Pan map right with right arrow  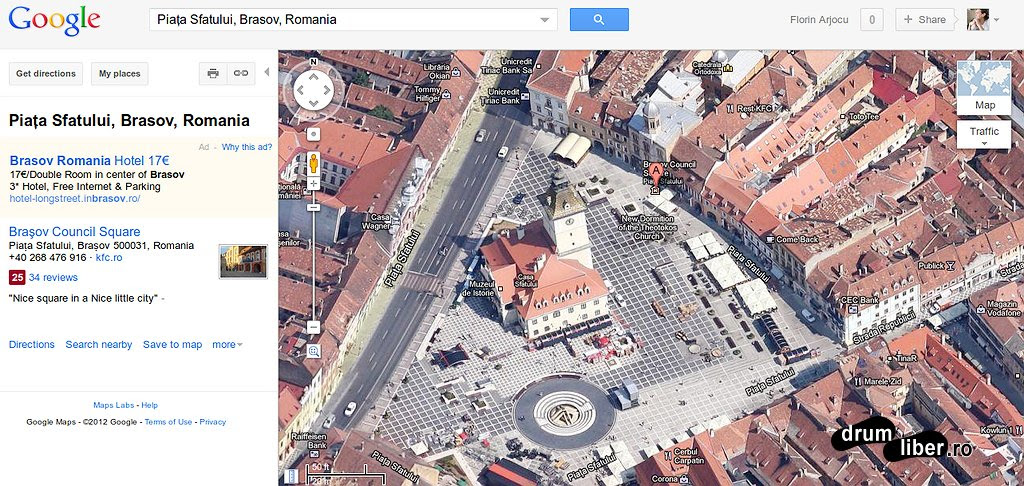327,90
